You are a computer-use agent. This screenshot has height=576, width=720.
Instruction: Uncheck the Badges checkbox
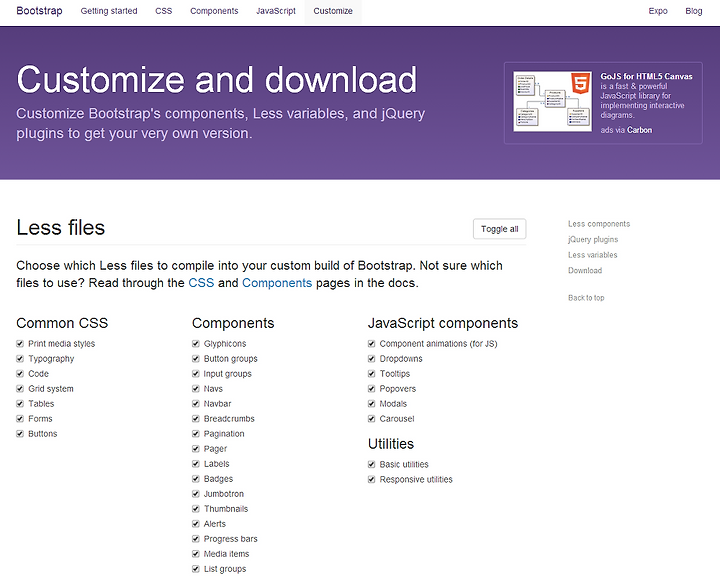[x=196, y=479]
